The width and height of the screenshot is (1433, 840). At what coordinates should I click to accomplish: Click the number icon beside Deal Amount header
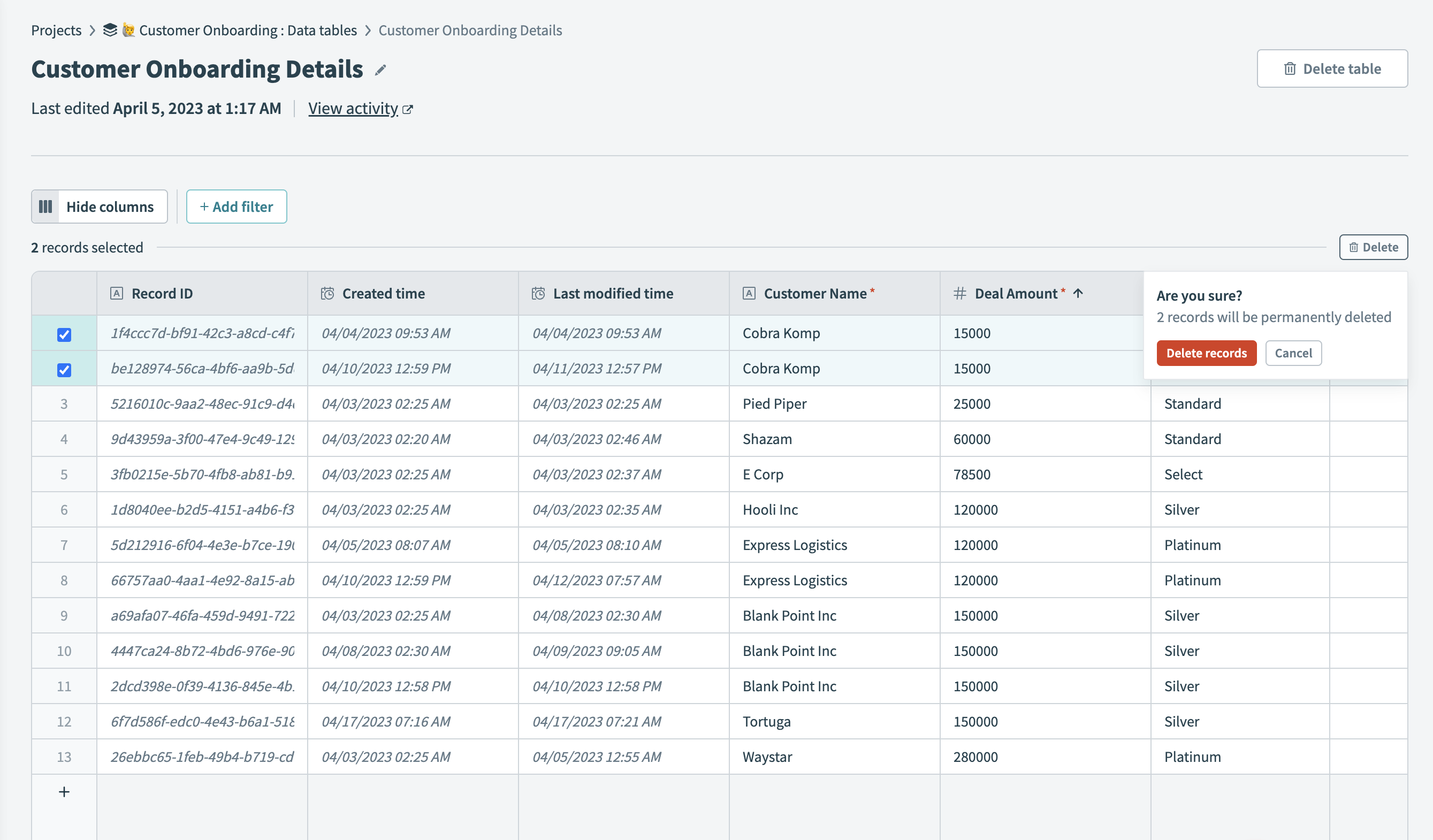[x=959, y=293]
